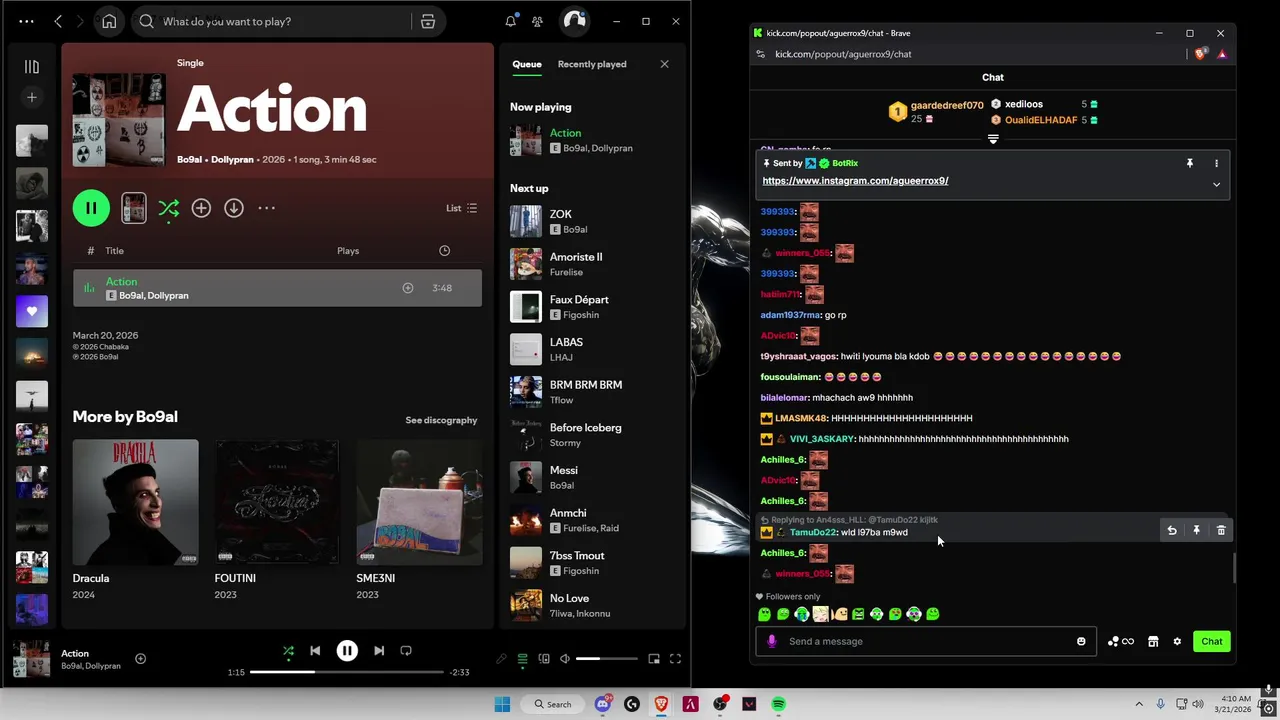Screen dimensions: 1280x720
Task: Skip to next track in player bar
Action: click(x=379, y=651)
